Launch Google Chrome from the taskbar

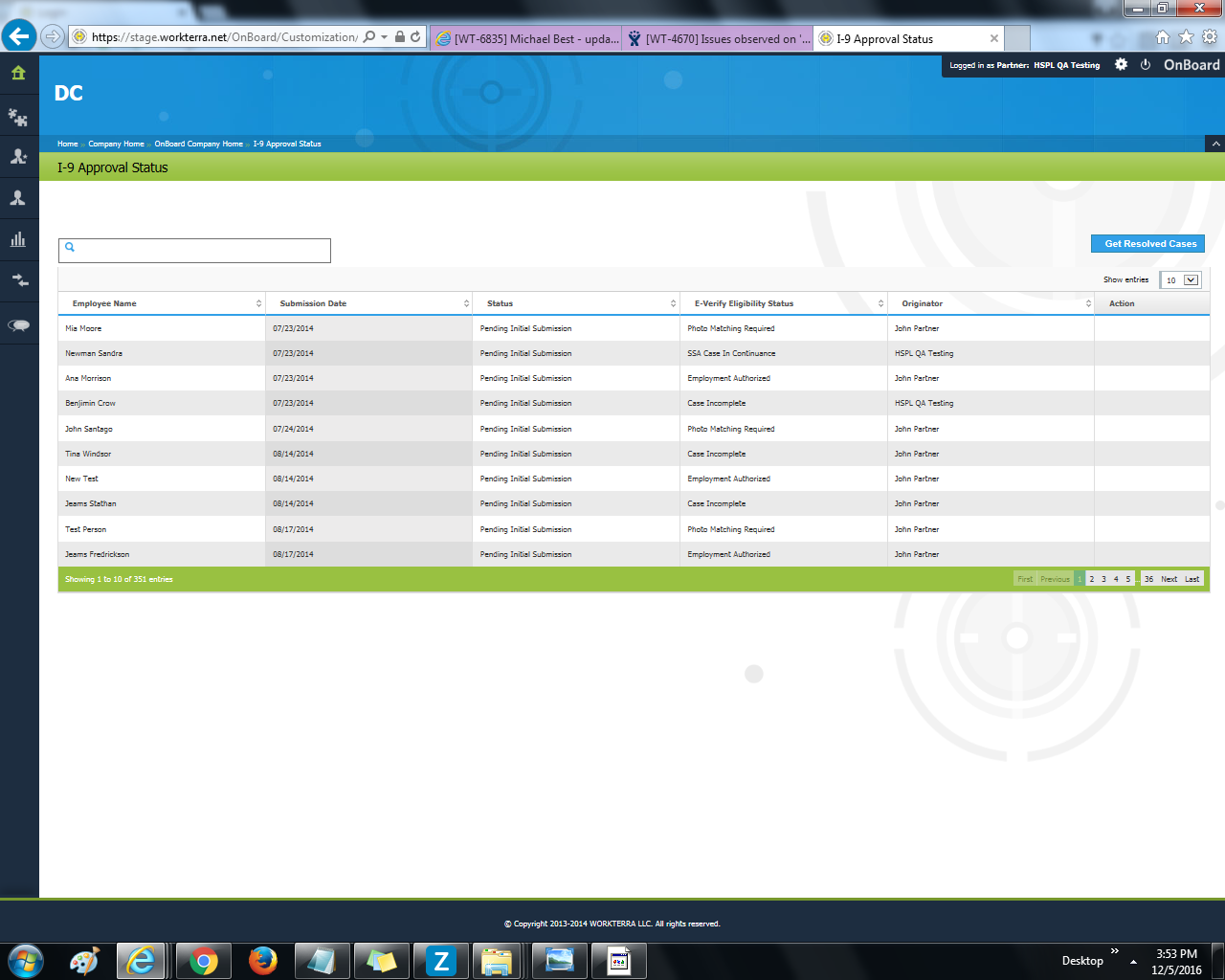pos(203,961)
